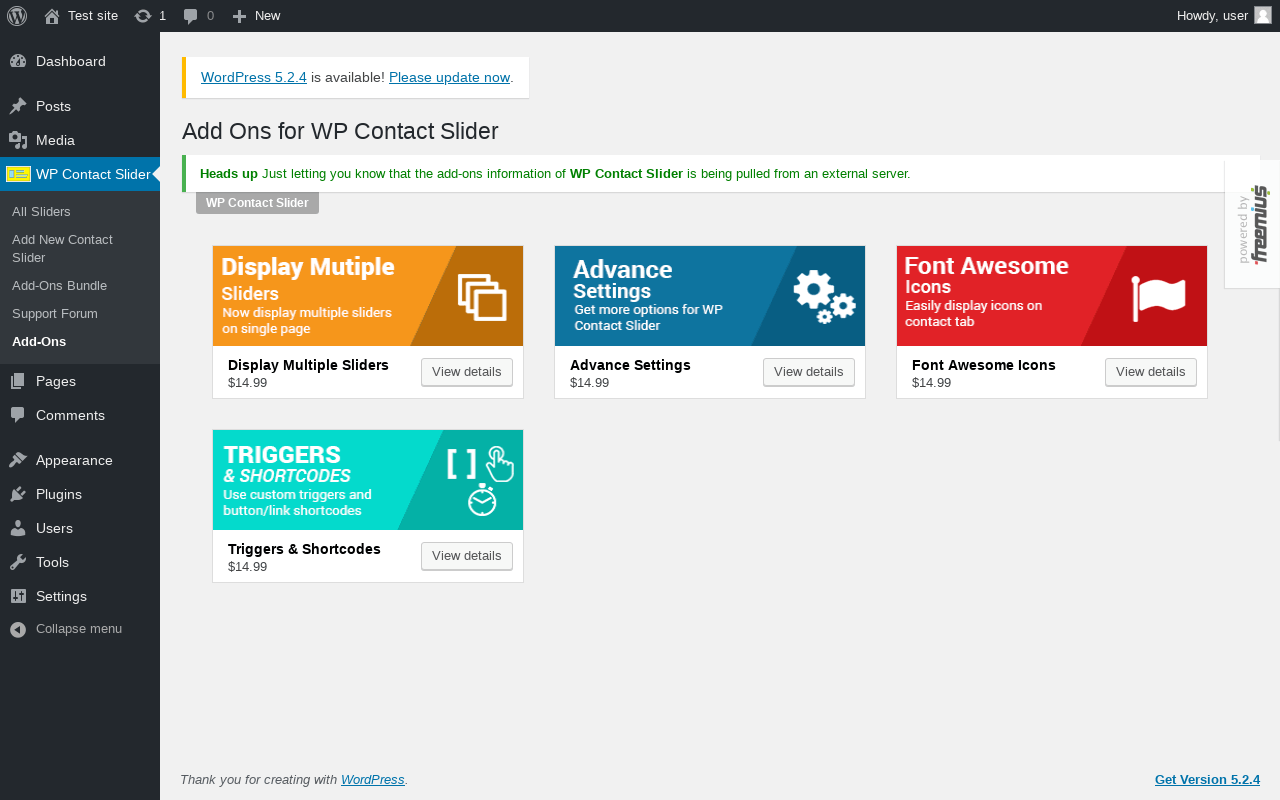This screenshot has height=800, width=1280.
Task: View details for Display Multiple Sliders
Action: [x=467, y=372]
